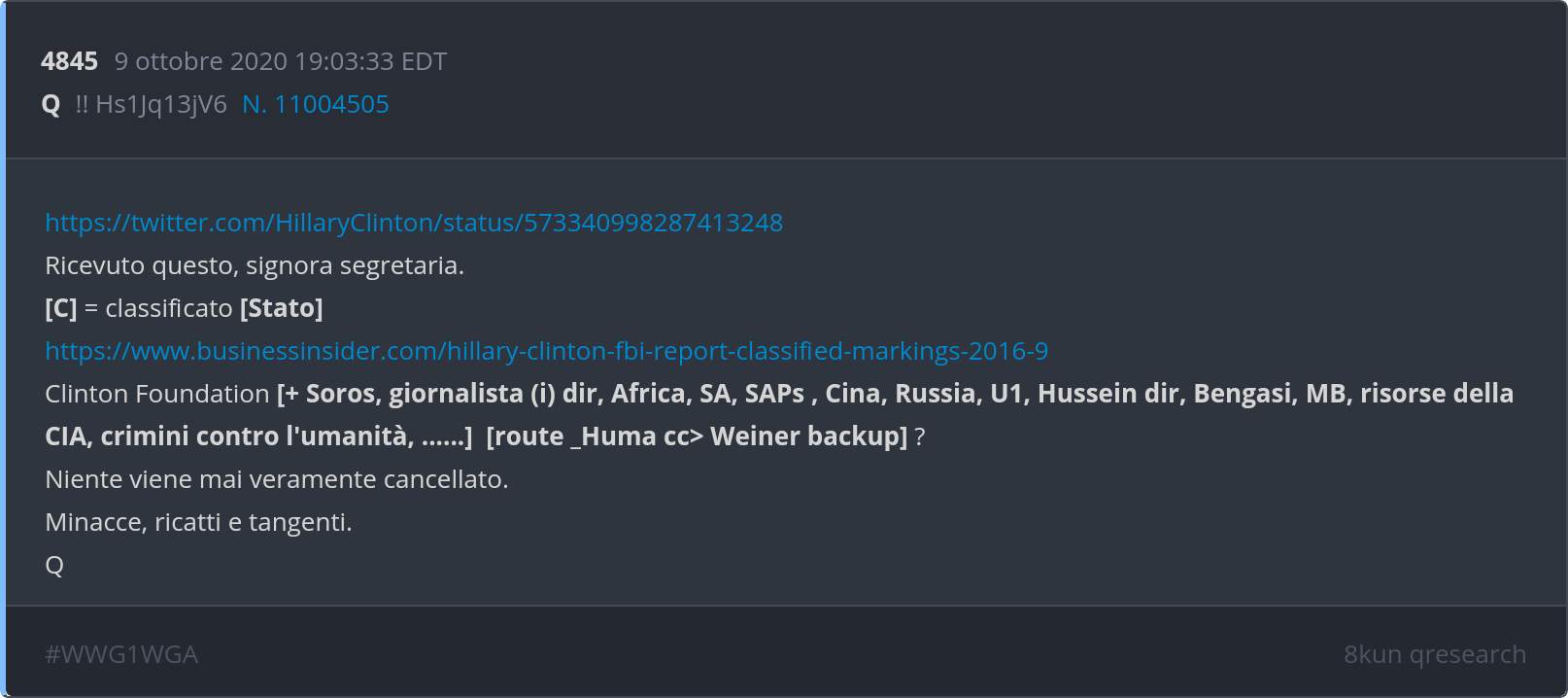1568x698 pixels.
Task: Click the 9 ottobre 2020 timestamp
Action: [x=280, y=61]
